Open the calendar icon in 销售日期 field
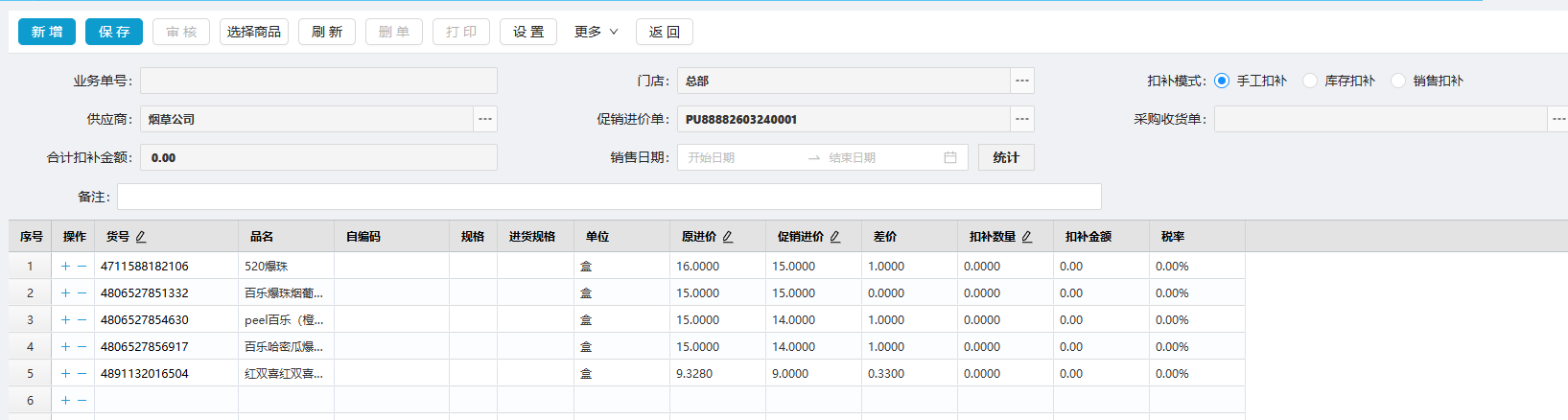Image resolution: width=1568 pixels, height=420 pixels. click(x=950, y=157)
